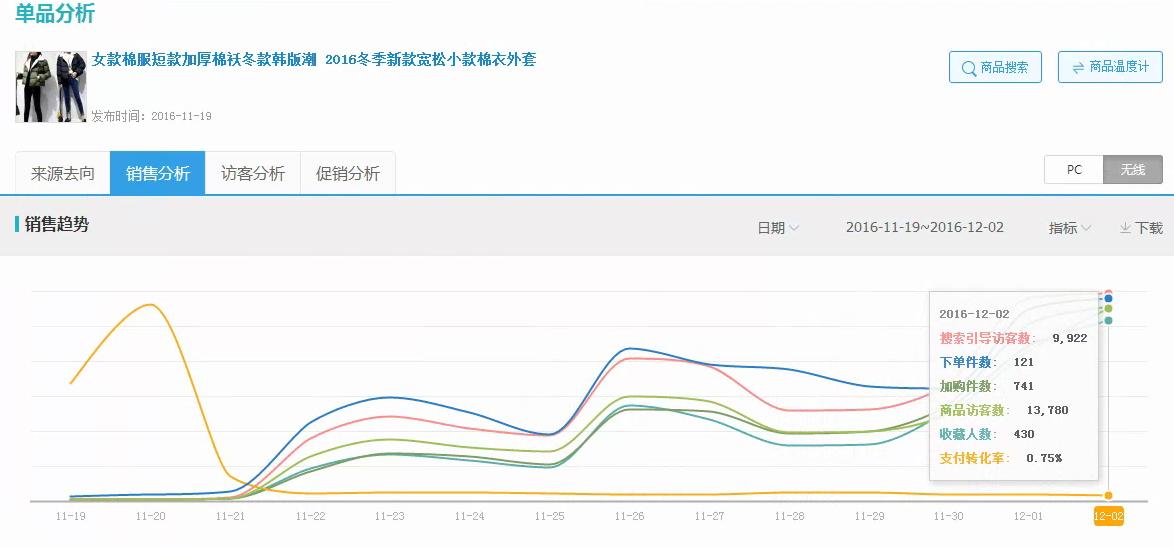The image size is (1174, 548).
Task: Switch platform toggle to PC
Action: click(x=1074, y=170)
